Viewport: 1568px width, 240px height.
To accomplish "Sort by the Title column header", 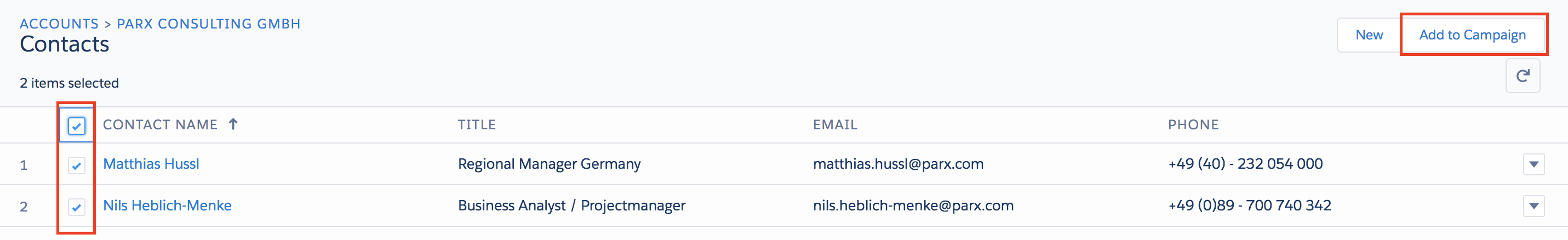I will (x=477, y=125).
